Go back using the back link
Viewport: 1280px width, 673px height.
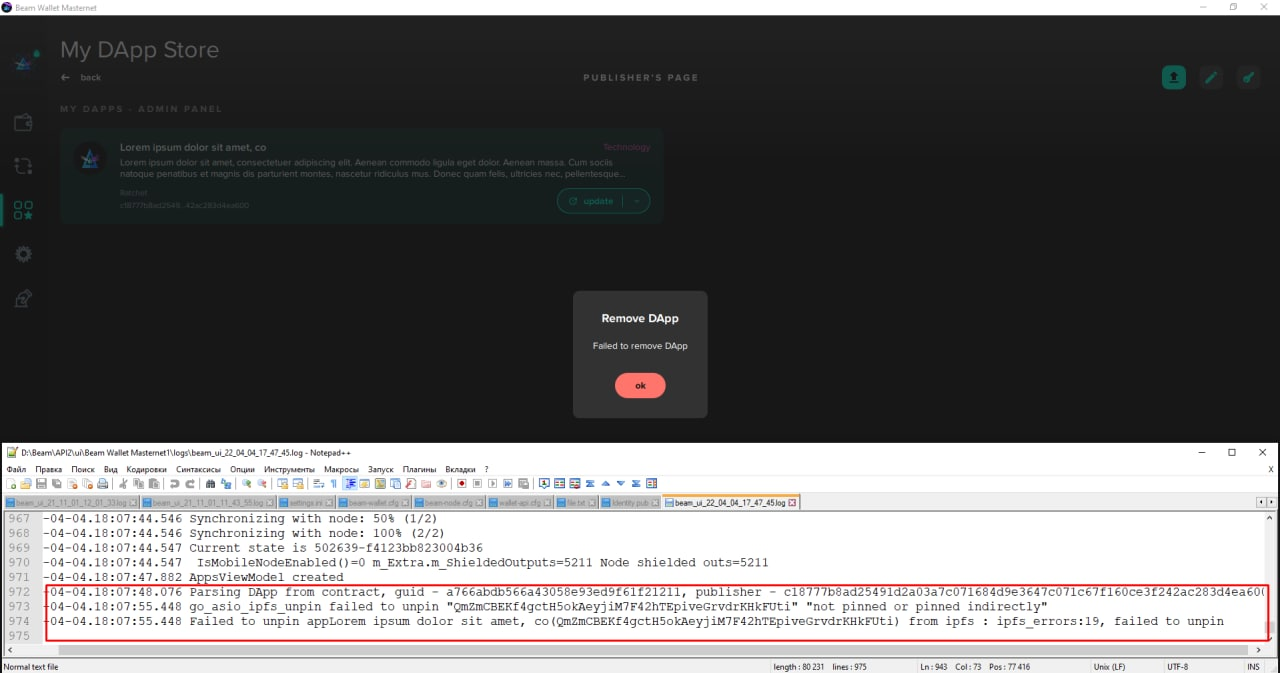coord(81,77)
